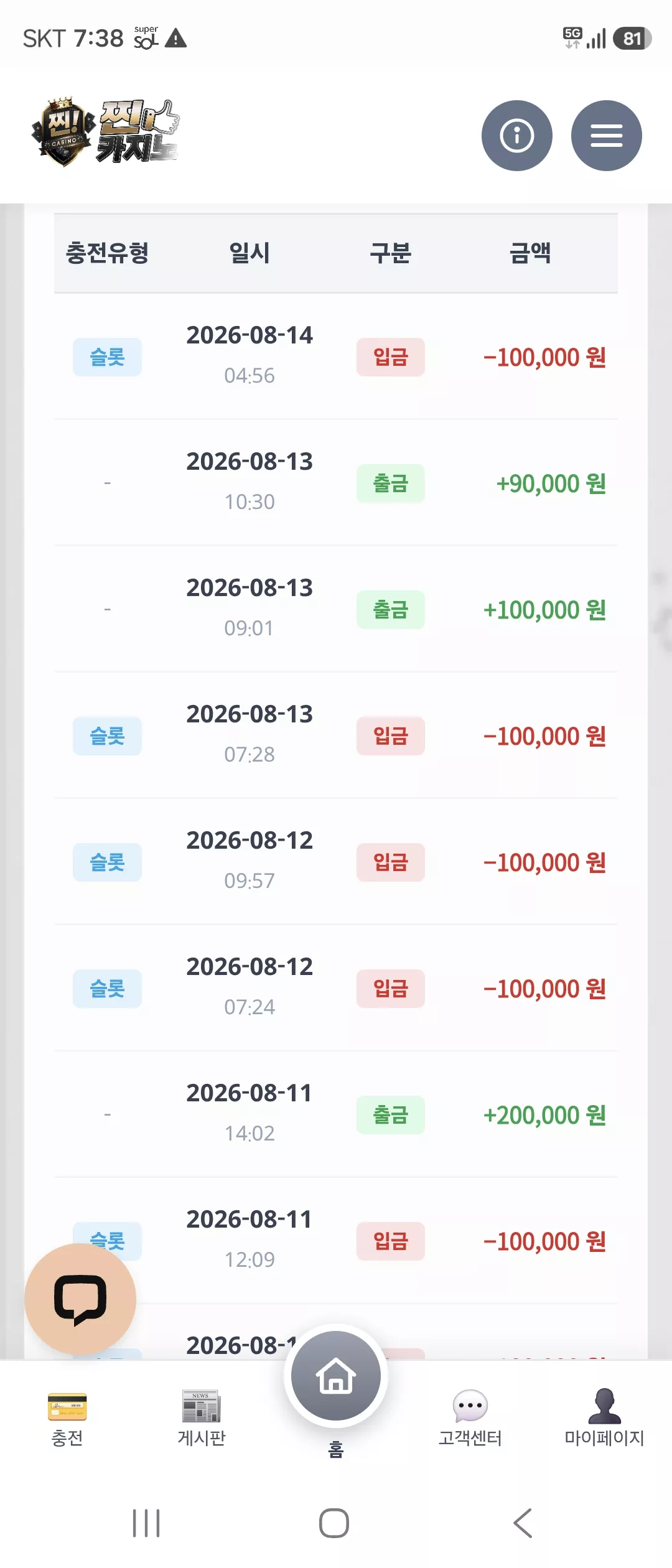
Task: Select the 금액 column header
Action: click(x=530, y=253)
